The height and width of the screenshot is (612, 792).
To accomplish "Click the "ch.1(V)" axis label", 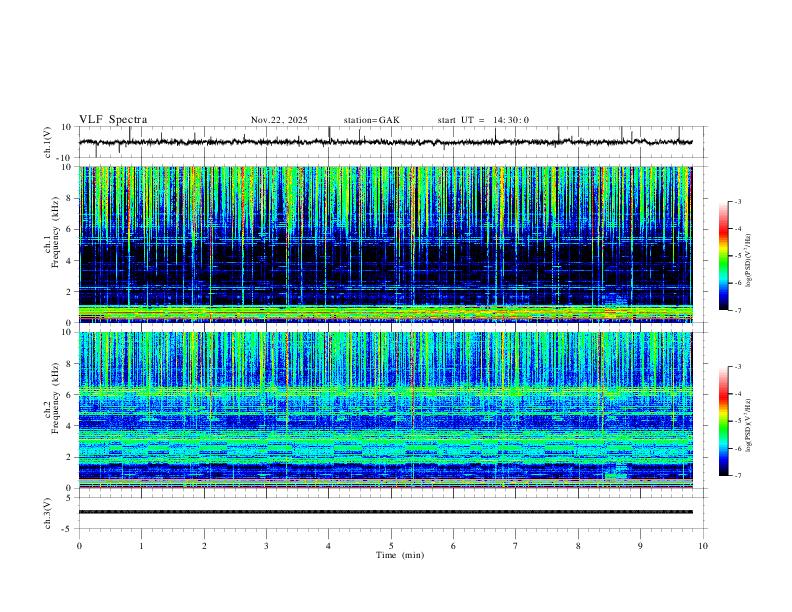I will 48,142.
